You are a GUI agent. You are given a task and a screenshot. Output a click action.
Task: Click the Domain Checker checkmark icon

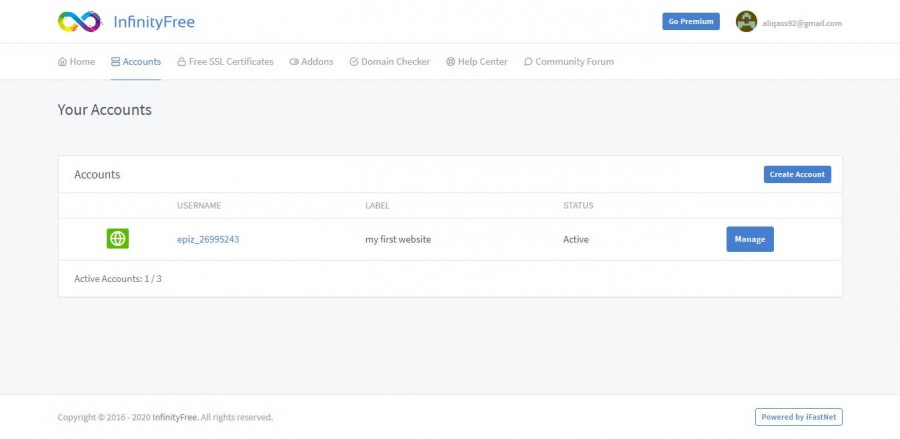pos(354,61)
